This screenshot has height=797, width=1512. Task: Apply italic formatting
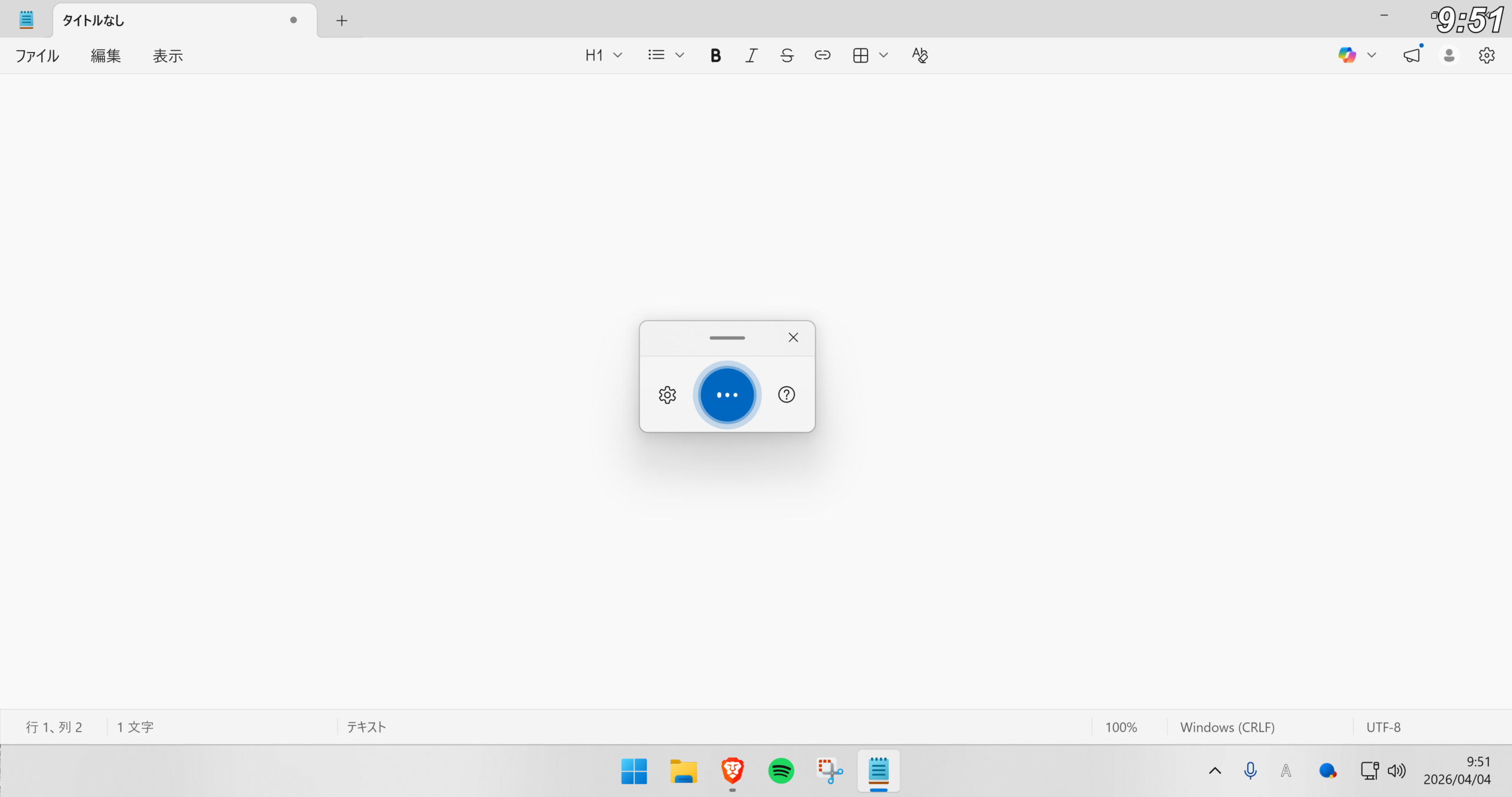(751, 55)
